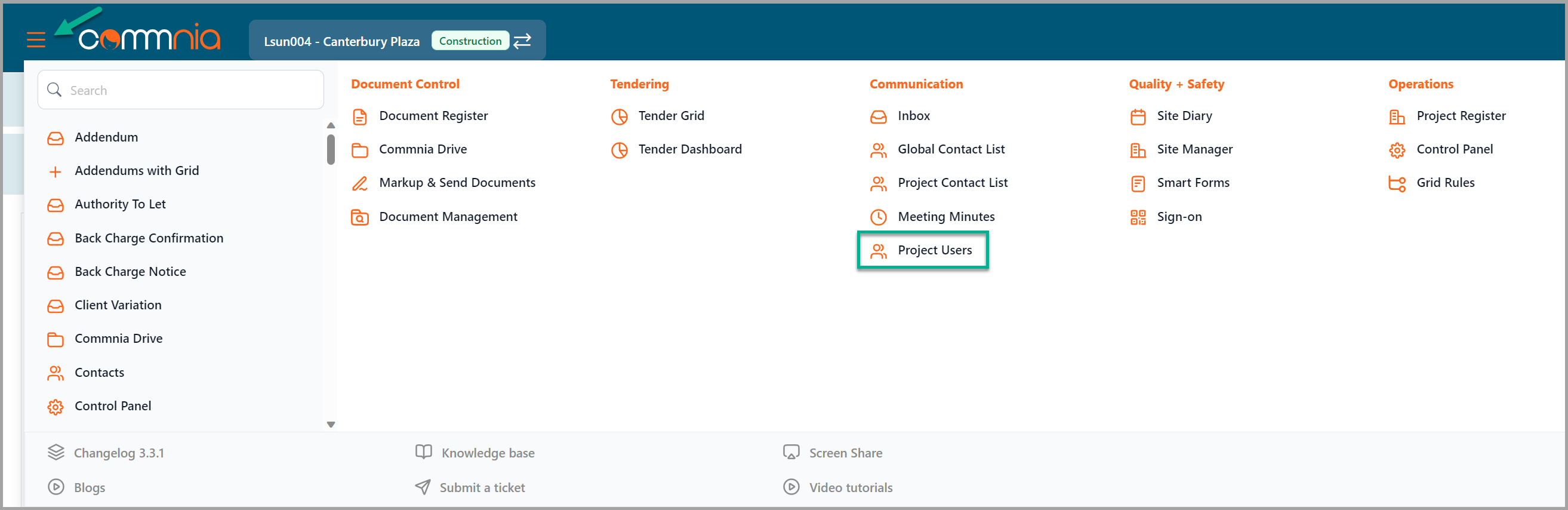Click the Construction stage badge

pos(470,41)
